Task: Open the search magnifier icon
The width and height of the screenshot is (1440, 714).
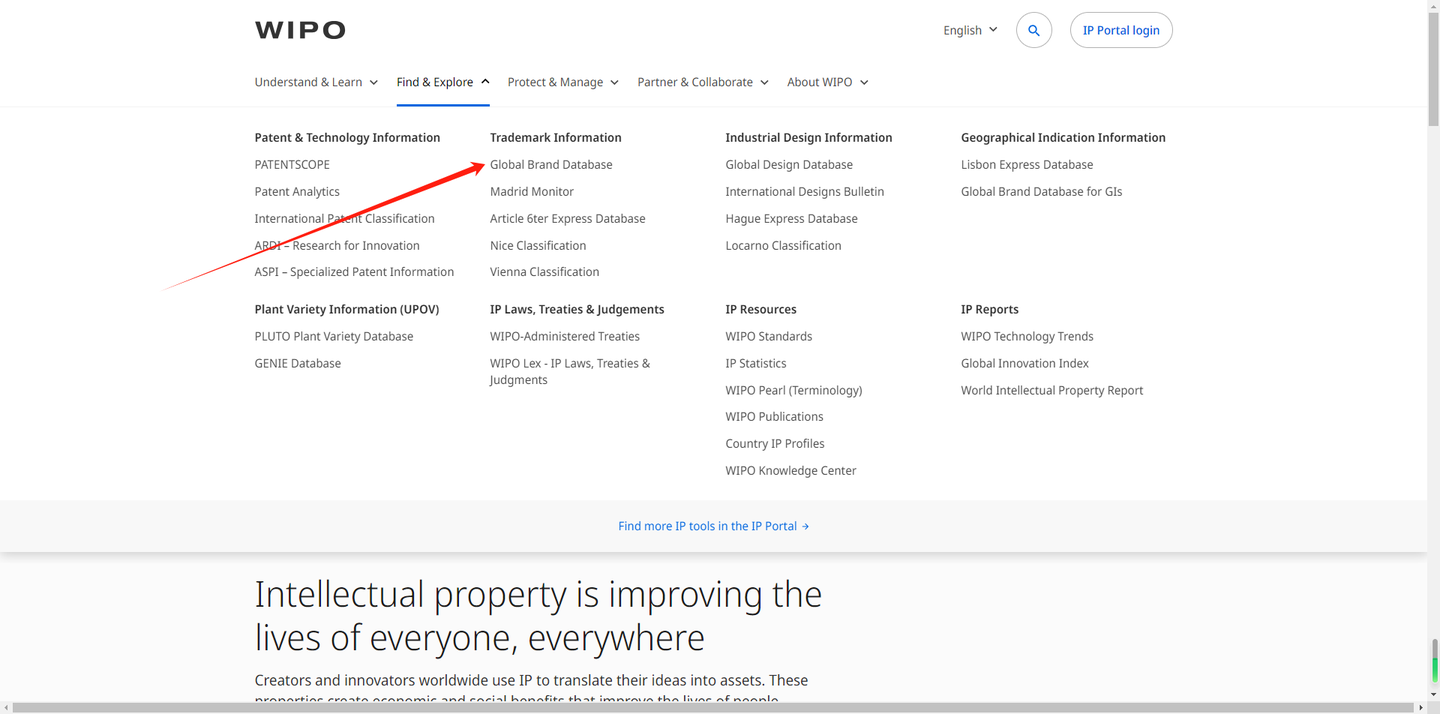Action: click(x=1034, y=30)
